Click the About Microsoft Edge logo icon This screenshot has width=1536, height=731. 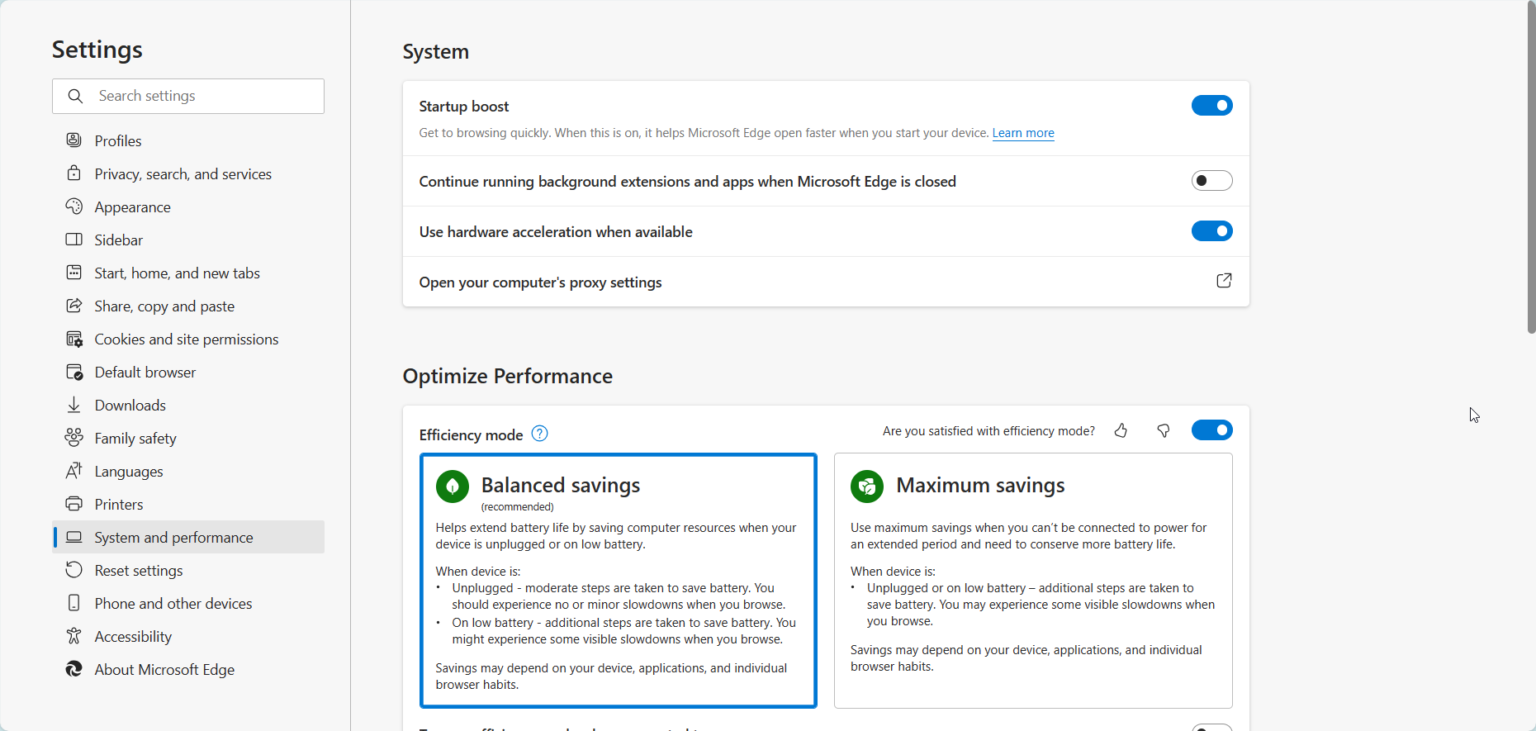[x=74, y=669]
